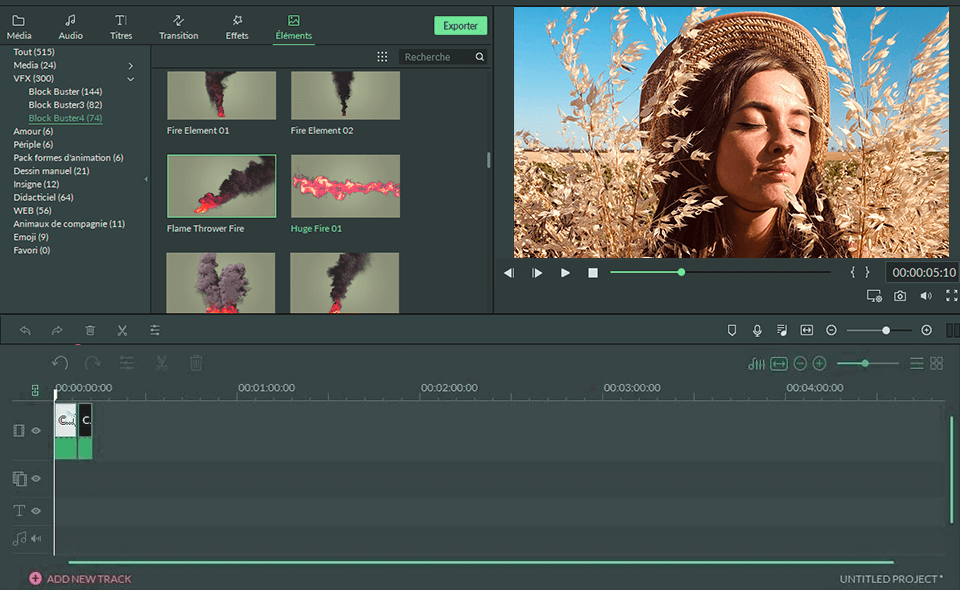Select the Split scissors tool
The width and height of the screenshot is (960, 590).
pyautogui.click(x=122, y=330)
